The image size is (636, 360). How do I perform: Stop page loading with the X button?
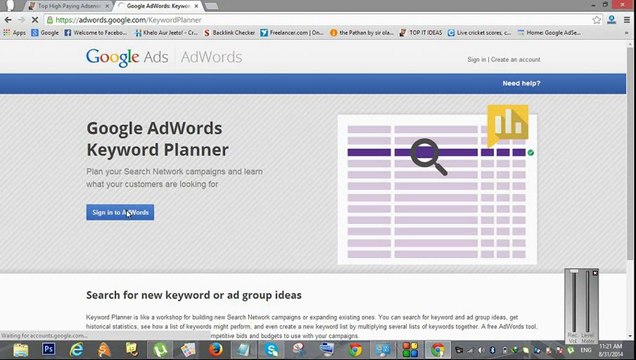coord(35,19)
